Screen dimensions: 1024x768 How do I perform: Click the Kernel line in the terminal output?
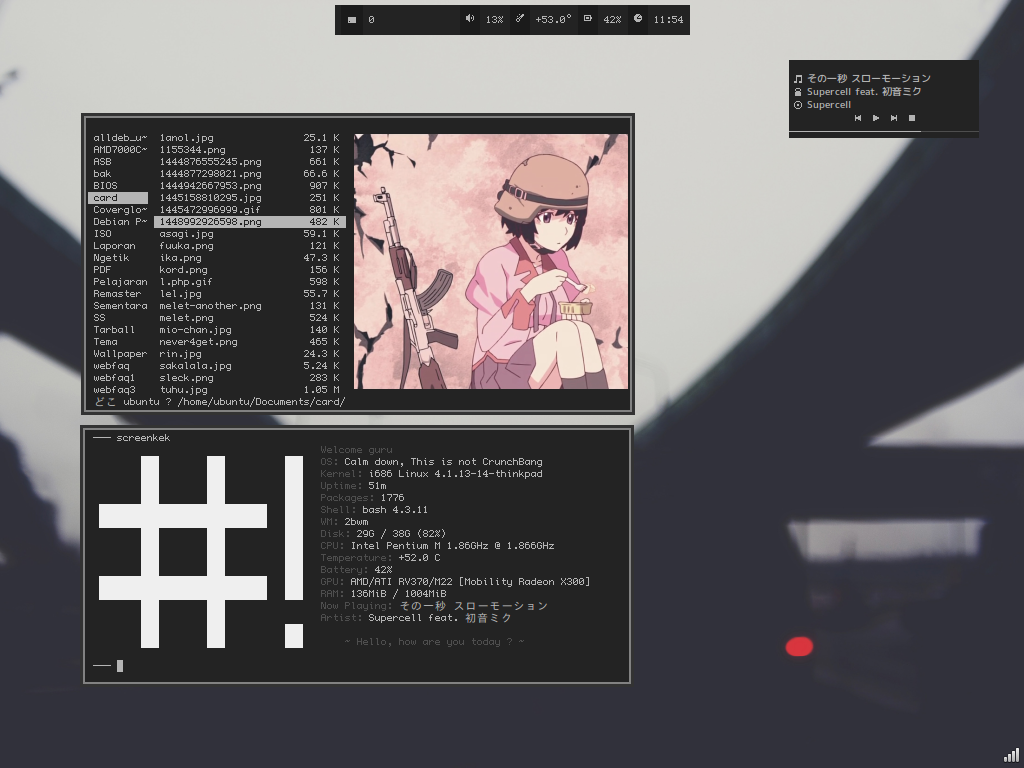pos(431,474)
